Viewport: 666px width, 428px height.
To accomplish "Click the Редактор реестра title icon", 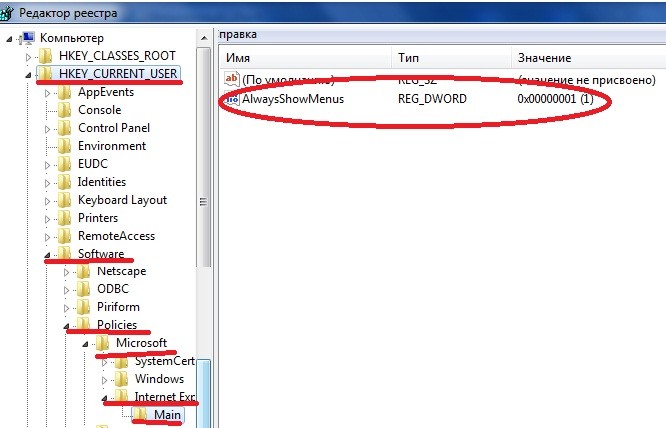I will 7,13.
